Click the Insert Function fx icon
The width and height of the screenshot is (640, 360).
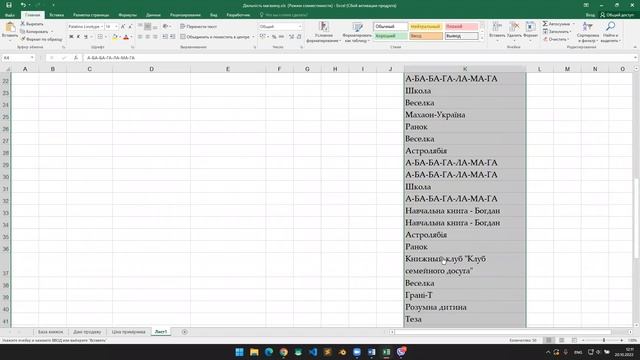click(76, 58)
